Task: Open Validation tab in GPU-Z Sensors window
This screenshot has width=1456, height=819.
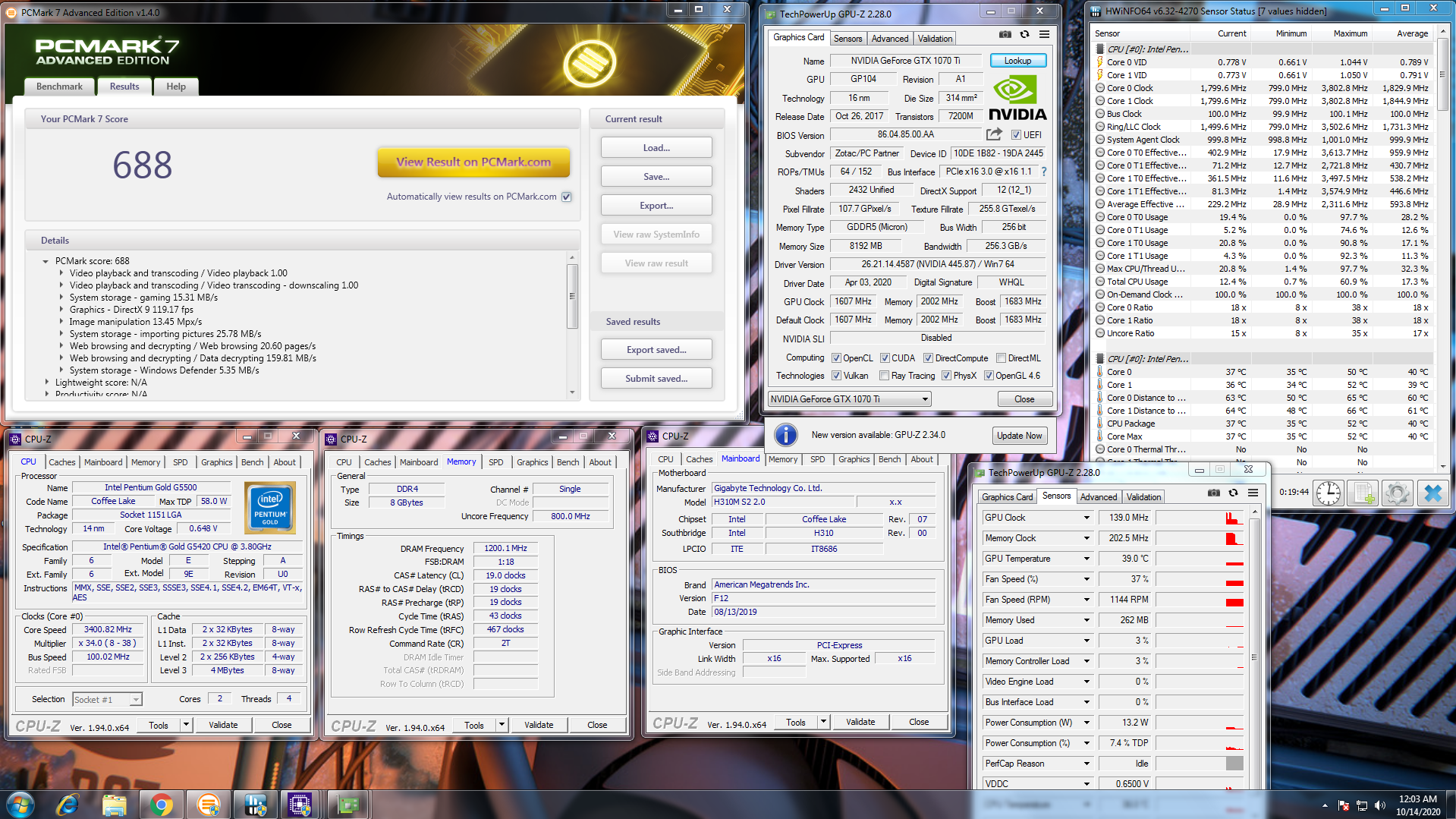Action: 1143,497
